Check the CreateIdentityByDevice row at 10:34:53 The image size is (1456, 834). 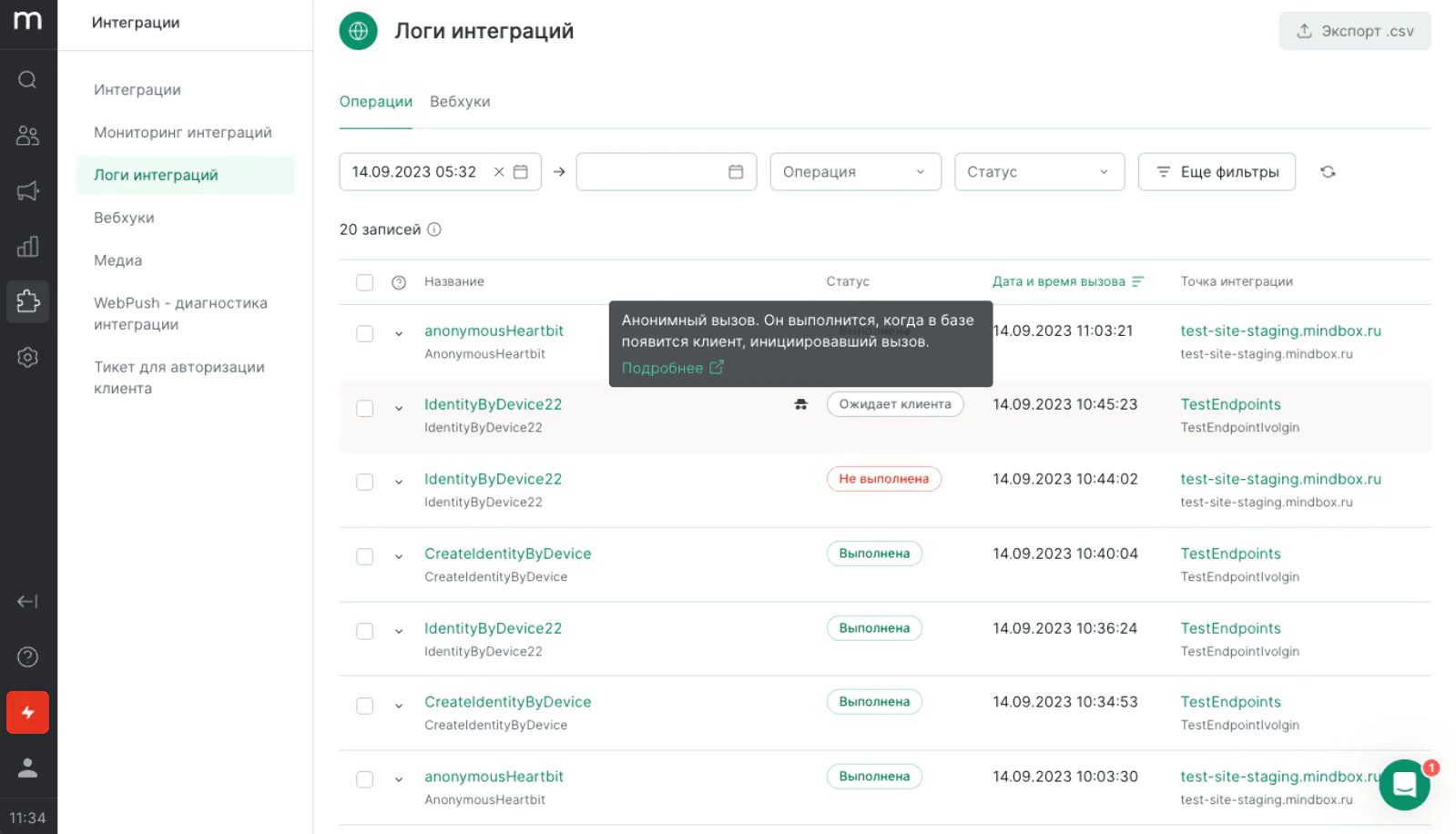pos(365,706)
